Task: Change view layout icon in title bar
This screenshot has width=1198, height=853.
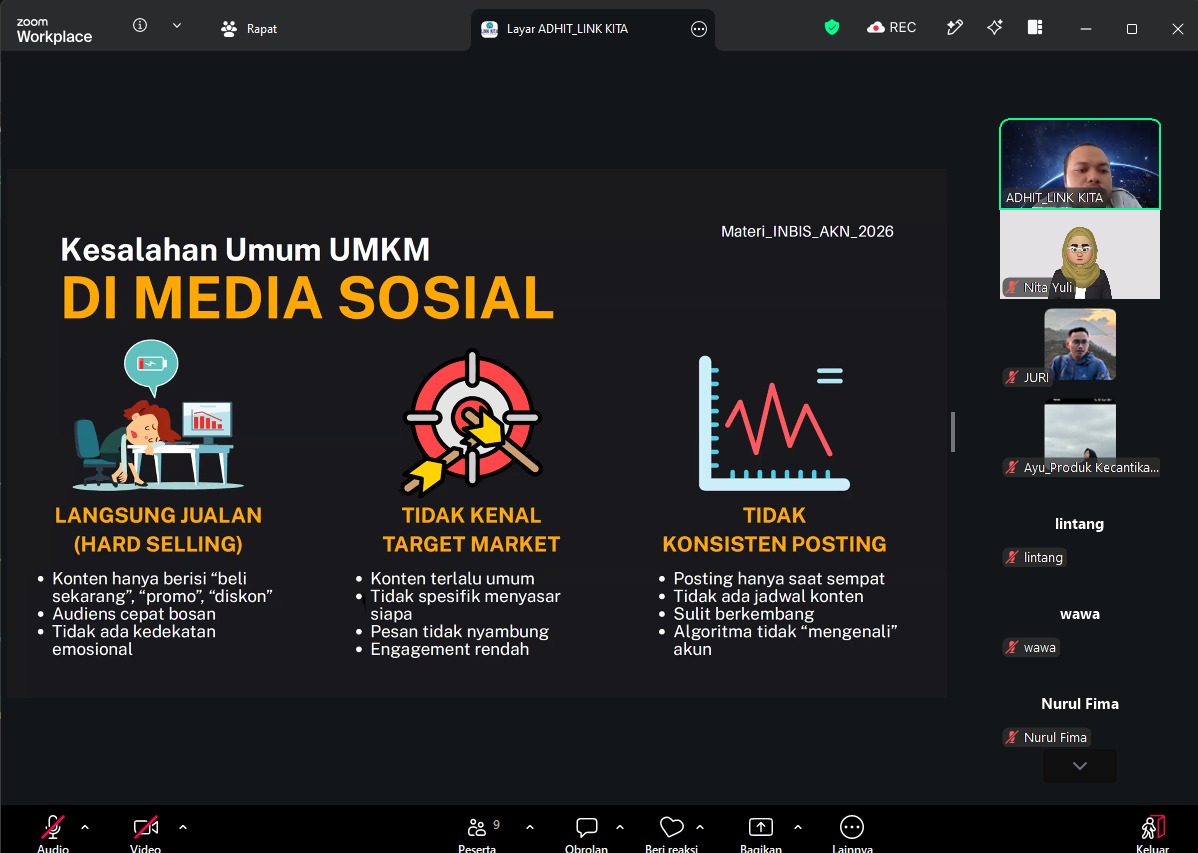Action: point(1035,28)
